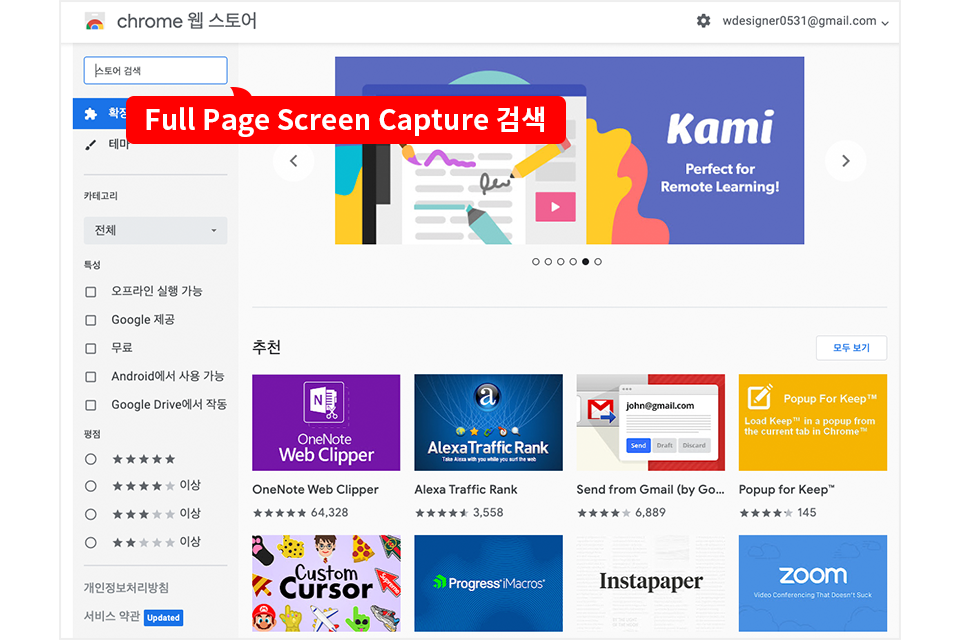Click the 64,328 rating count

pyautogui.click(x=329, y=513)
